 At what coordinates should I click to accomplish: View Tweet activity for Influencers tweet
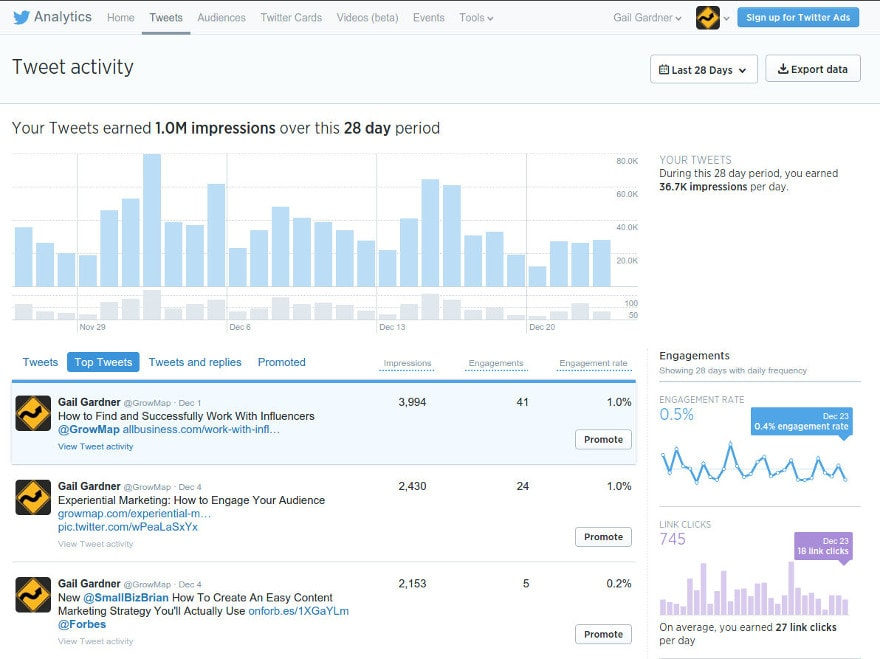(x=95, y=447)
